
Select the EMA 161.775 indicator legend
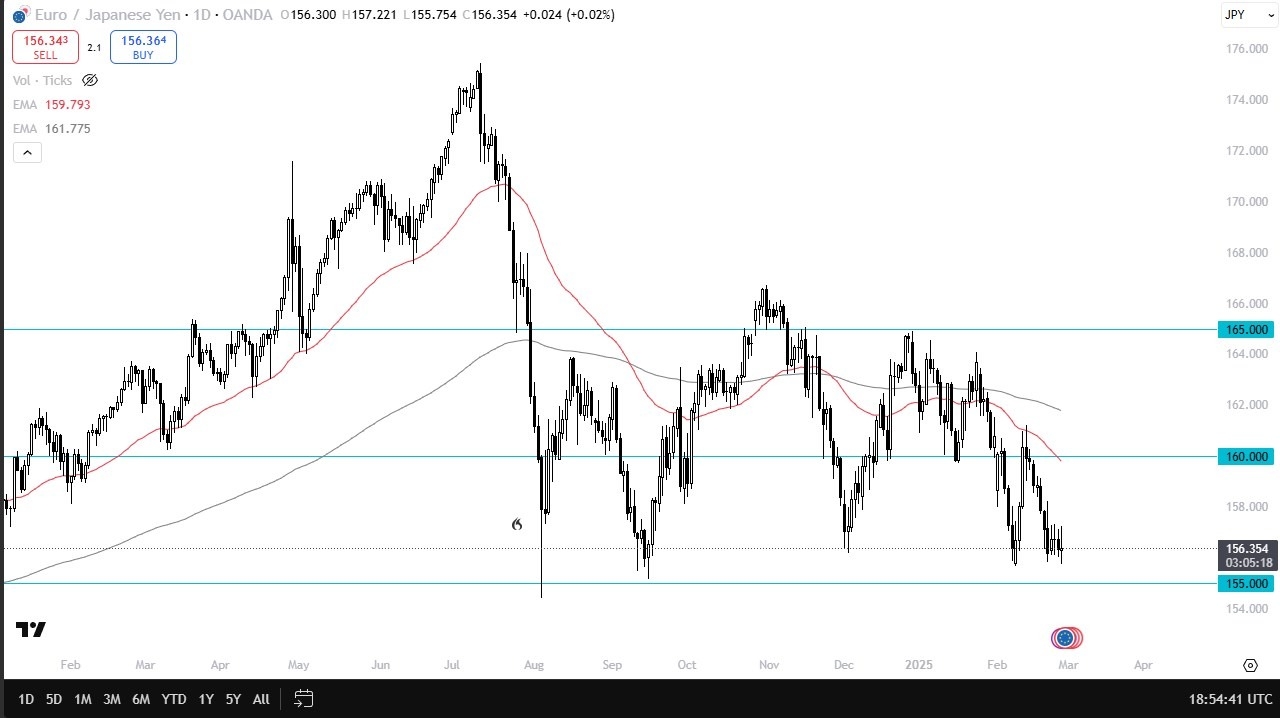coord(52,128)
